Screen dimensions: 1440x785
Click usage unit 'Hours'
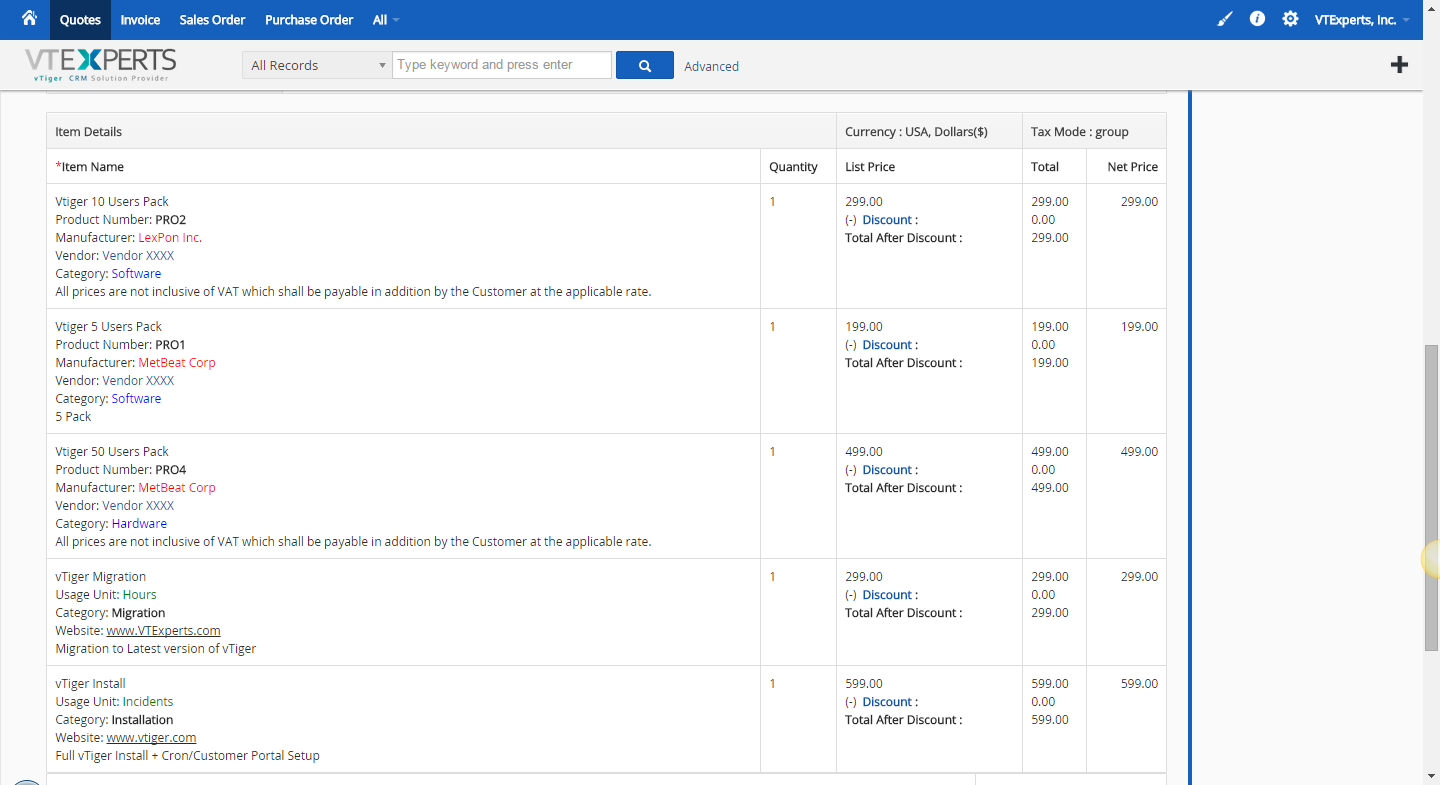(x=140, y=595)
